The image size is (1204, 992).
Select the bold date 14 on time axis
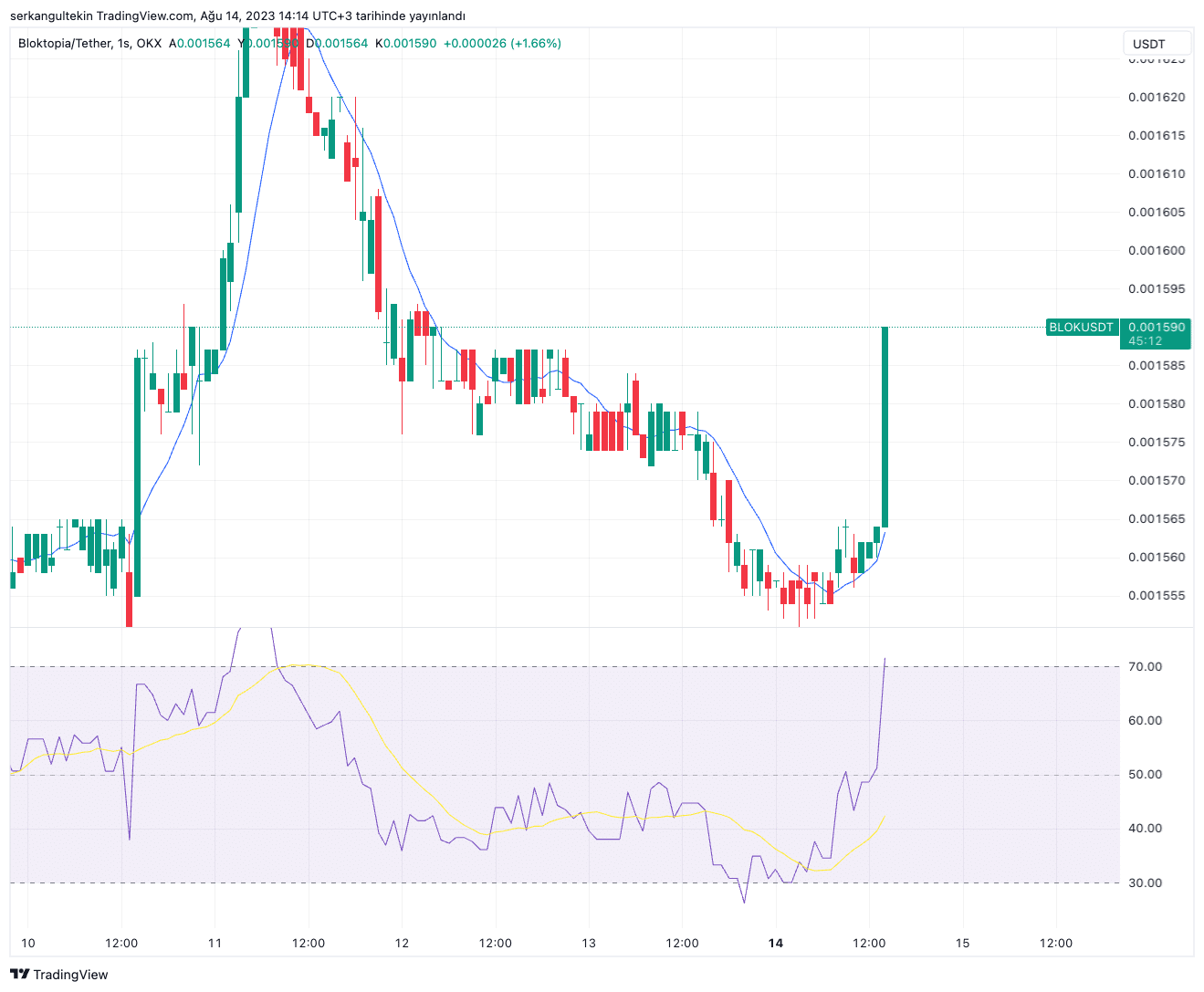coord(776,943)
